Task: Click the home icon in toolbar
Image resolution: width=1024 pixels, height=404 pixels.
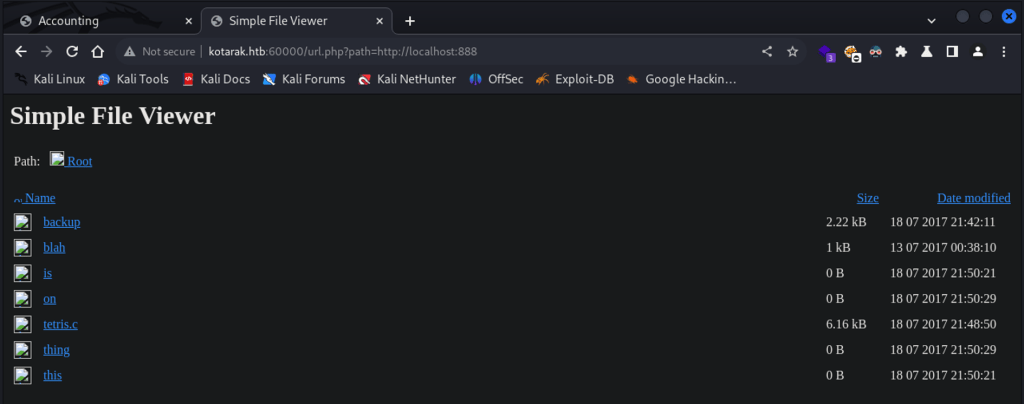Action: 97,51
